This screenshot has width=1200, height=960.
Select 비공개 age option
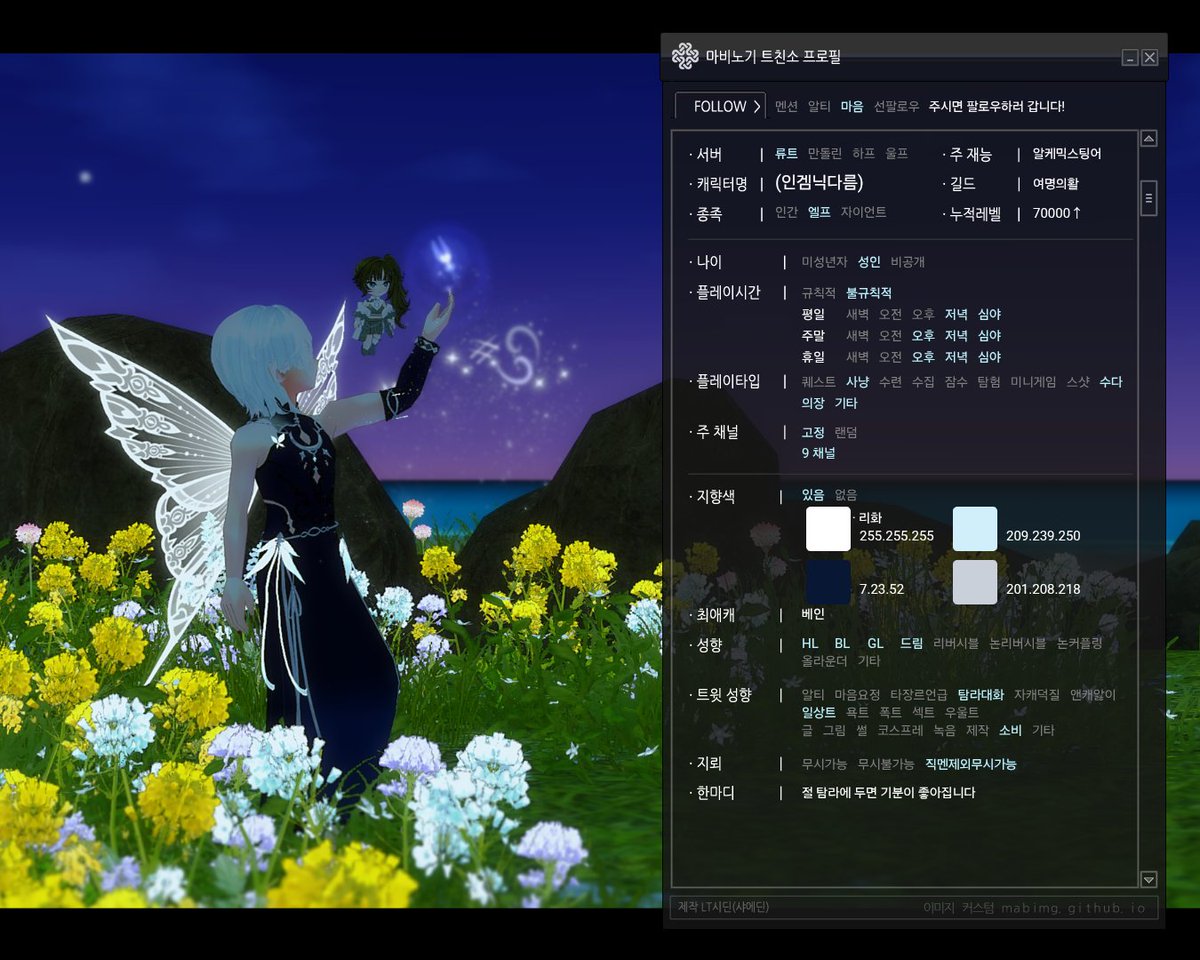coord(908,262)
